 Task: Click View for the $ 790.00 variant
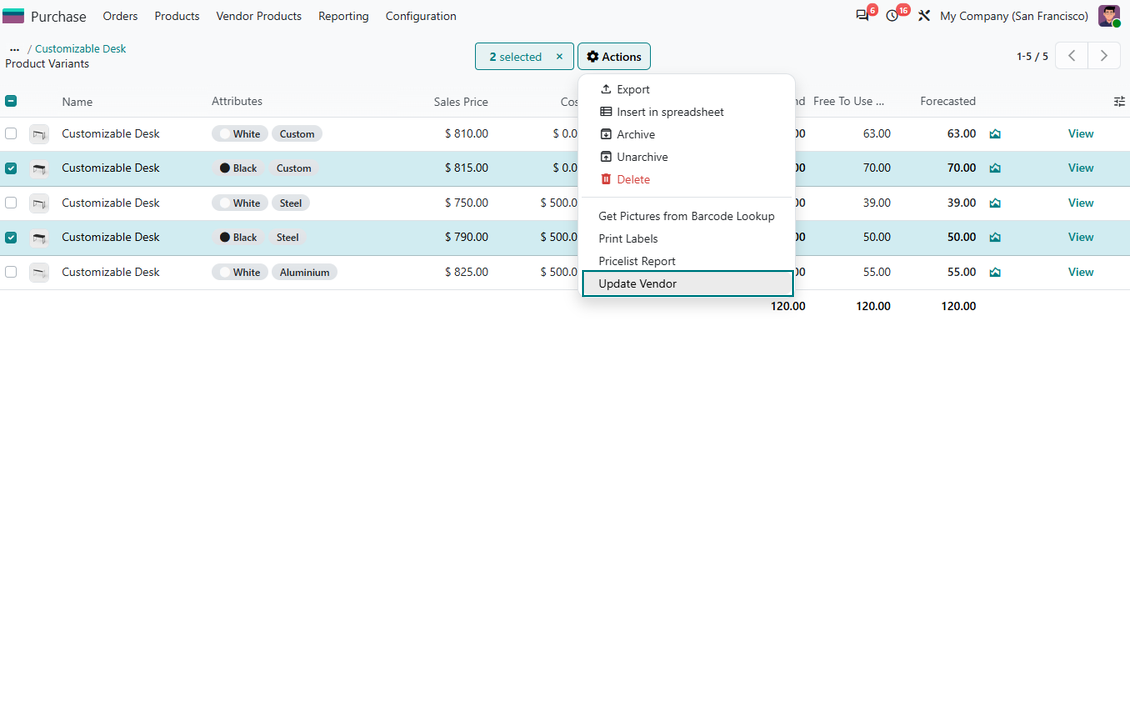1080,237
